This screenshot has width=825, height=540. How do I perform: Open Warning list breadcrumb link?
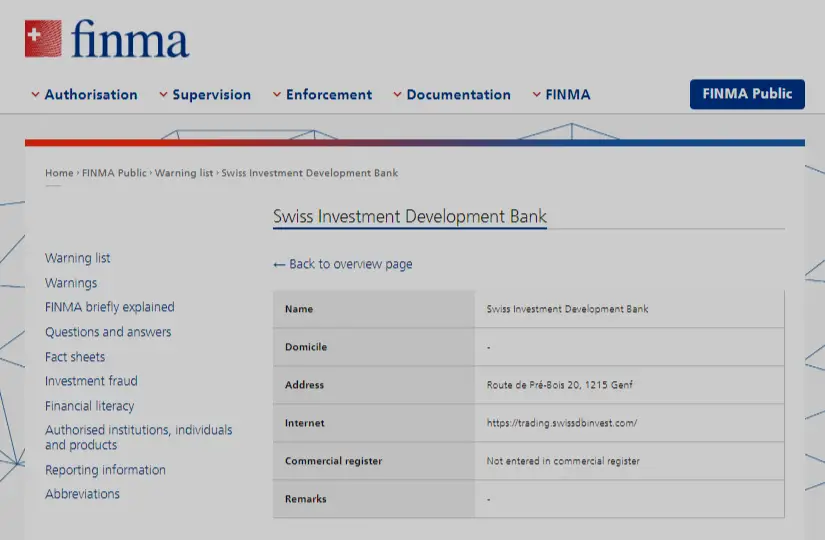click(184, 173)
